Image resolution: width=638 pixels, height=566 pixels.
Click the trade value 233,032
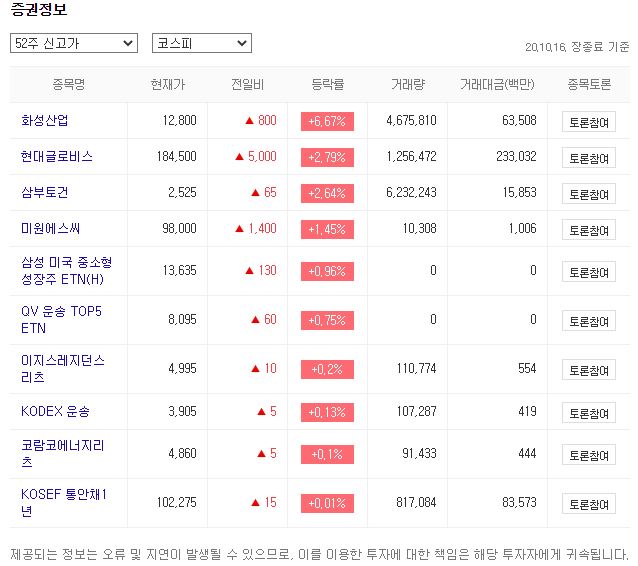tap(516, 156)
